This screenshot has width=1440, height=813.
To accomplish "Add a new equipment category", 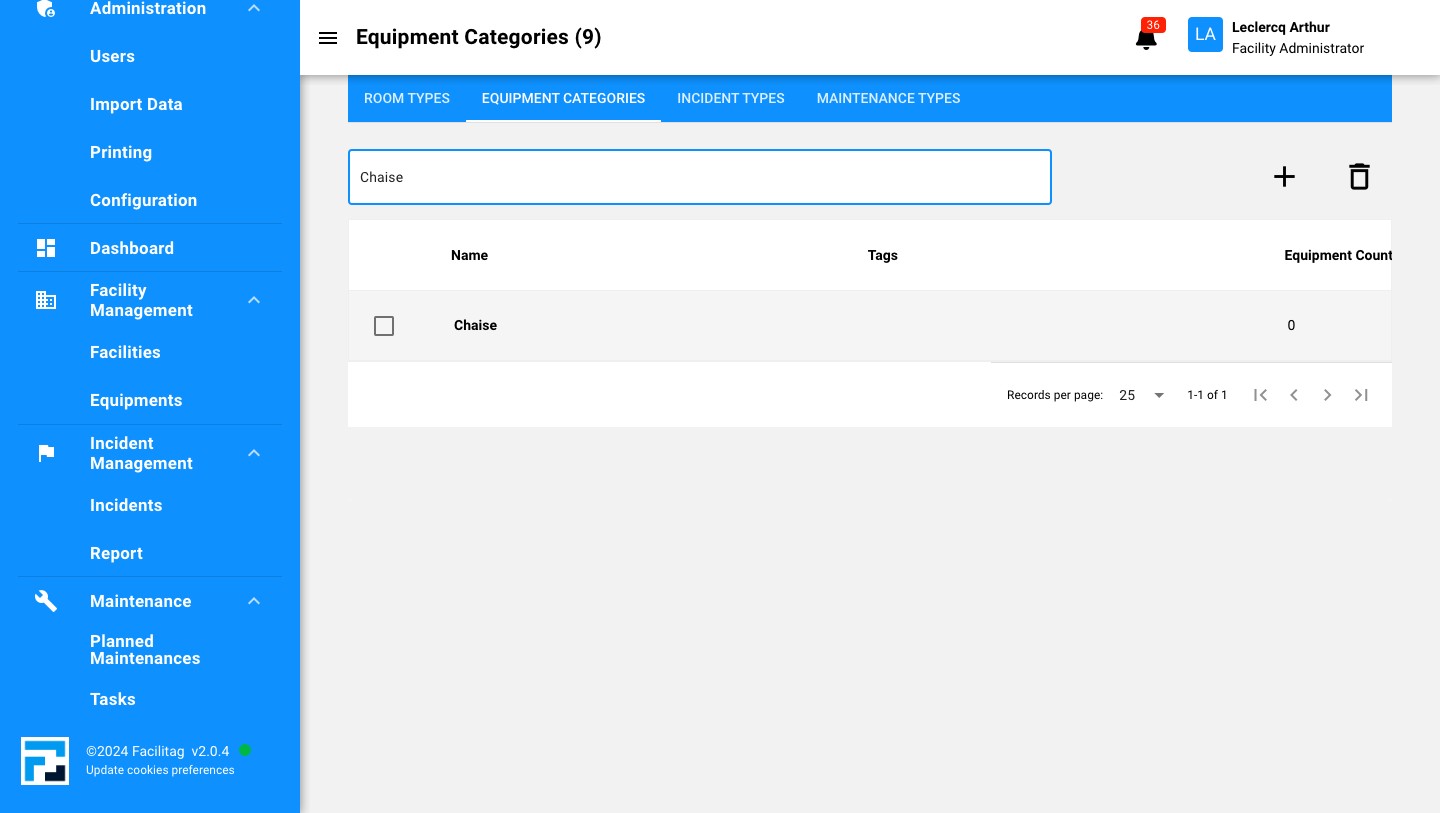I will tap(1284, 176).
